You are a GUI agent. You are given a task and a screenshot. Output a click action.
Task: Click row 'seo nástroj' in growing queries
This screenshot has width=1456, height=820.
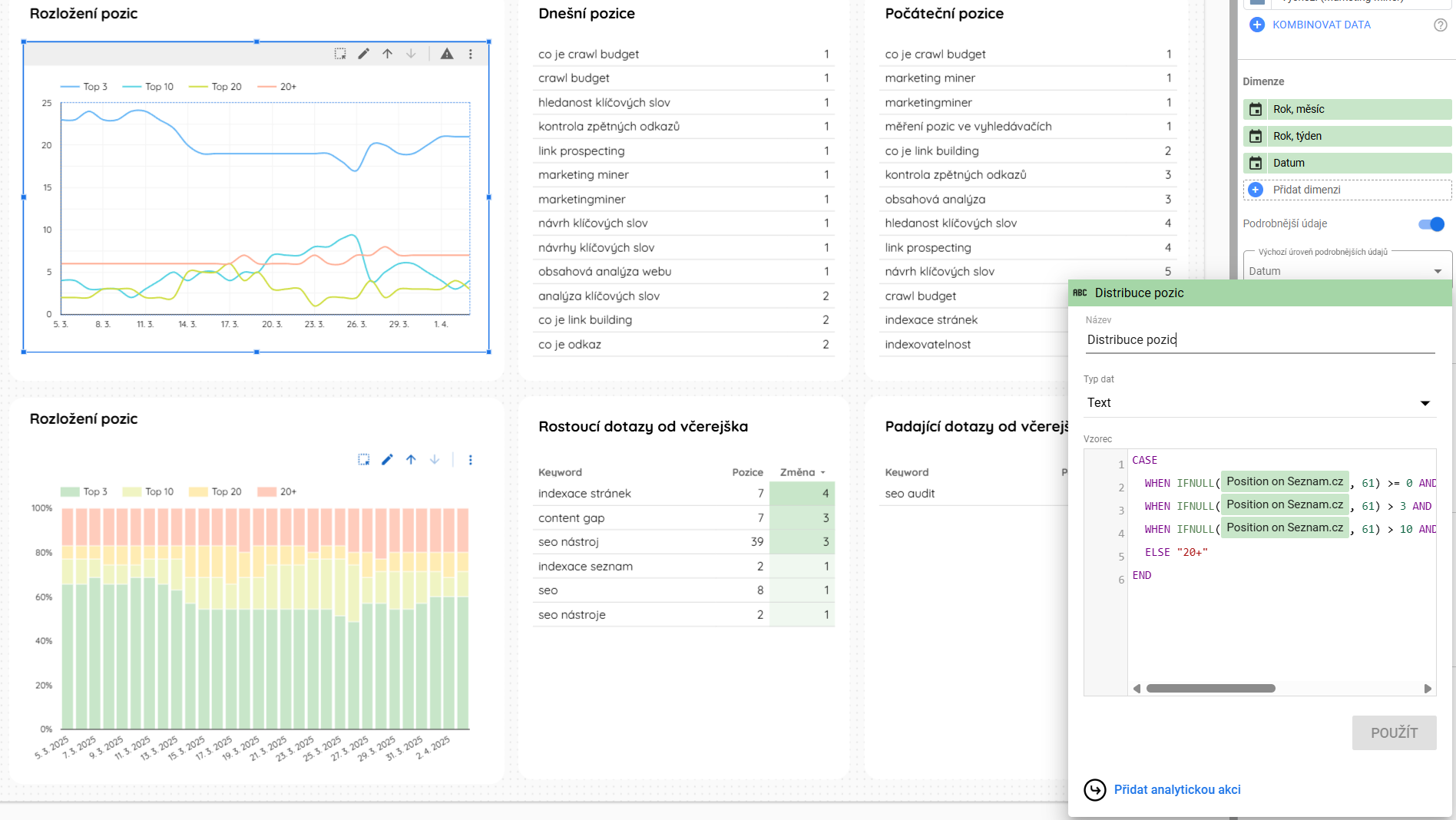(x=683, y=542)
